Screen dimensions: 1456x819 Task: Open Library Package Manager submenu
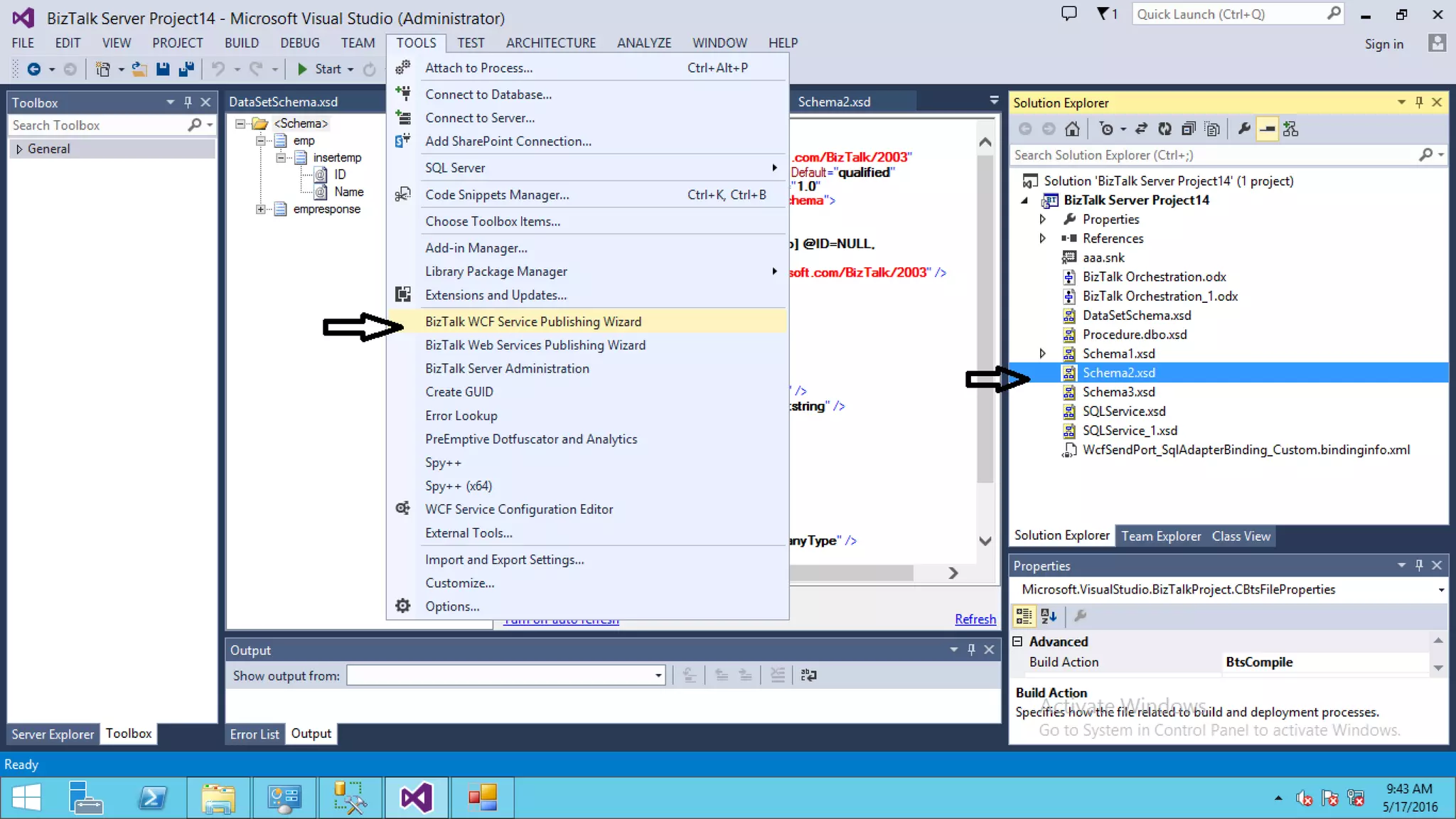pyautogui.click(x=588, y=272)
